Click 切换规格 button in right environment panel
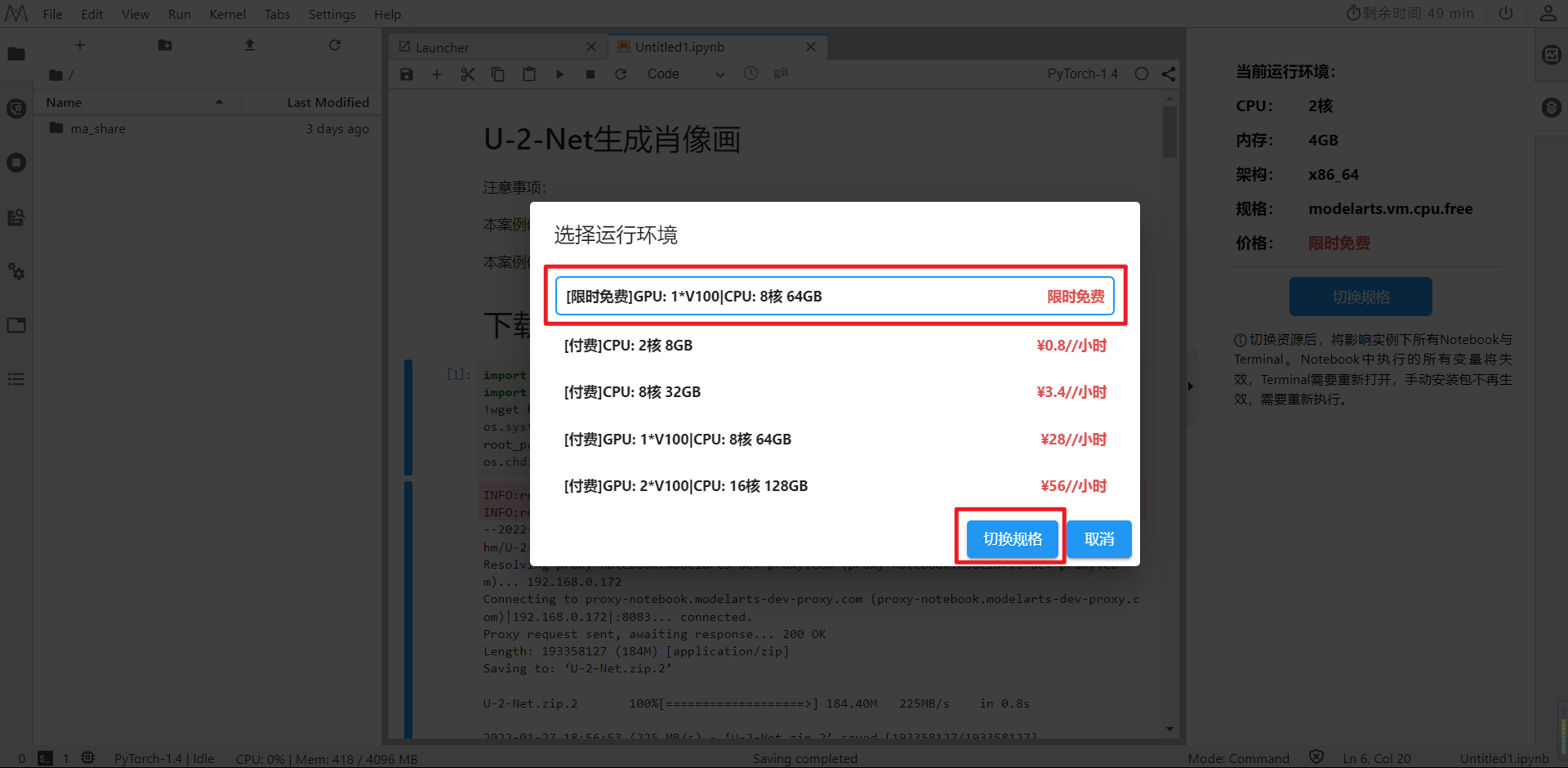The width and height of the screenshot is (1568, 768). (x=1361, y=297)
